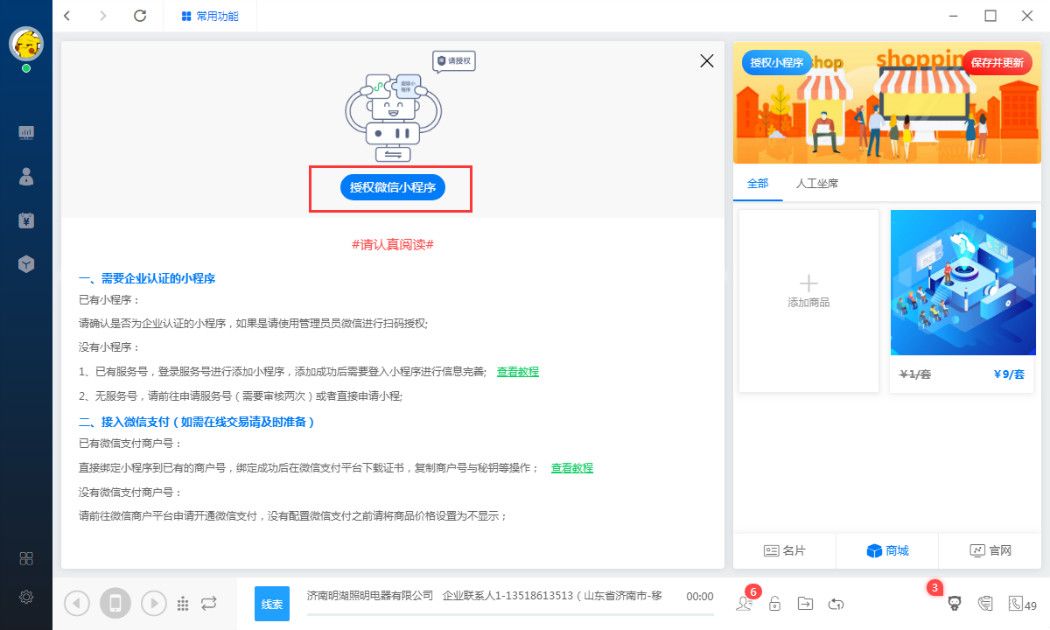1050x630 pixels.
Task: Go back with the left arrow
Action: (x=67, y=15)
